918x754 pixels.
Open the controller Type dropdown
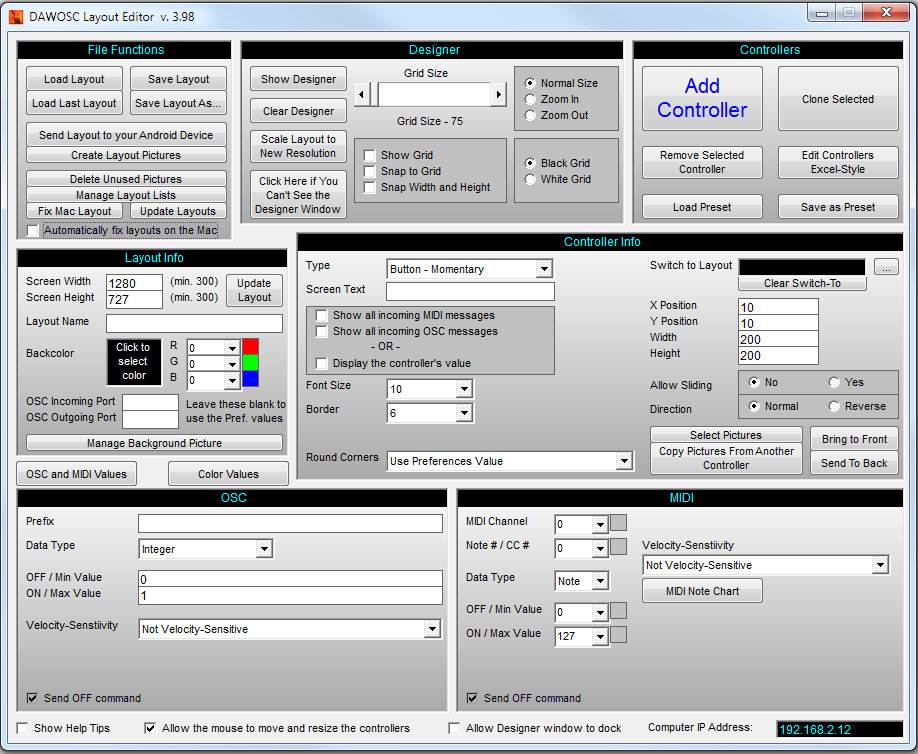544,269
